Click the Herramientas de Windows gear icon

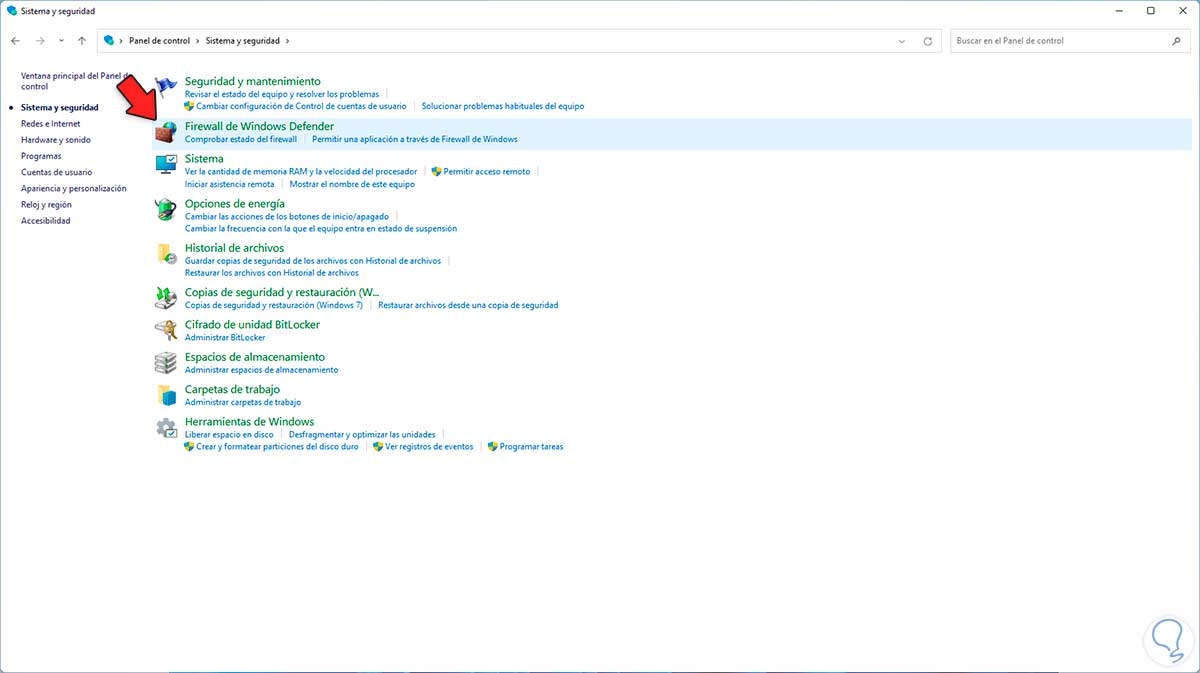click(166, 428)
